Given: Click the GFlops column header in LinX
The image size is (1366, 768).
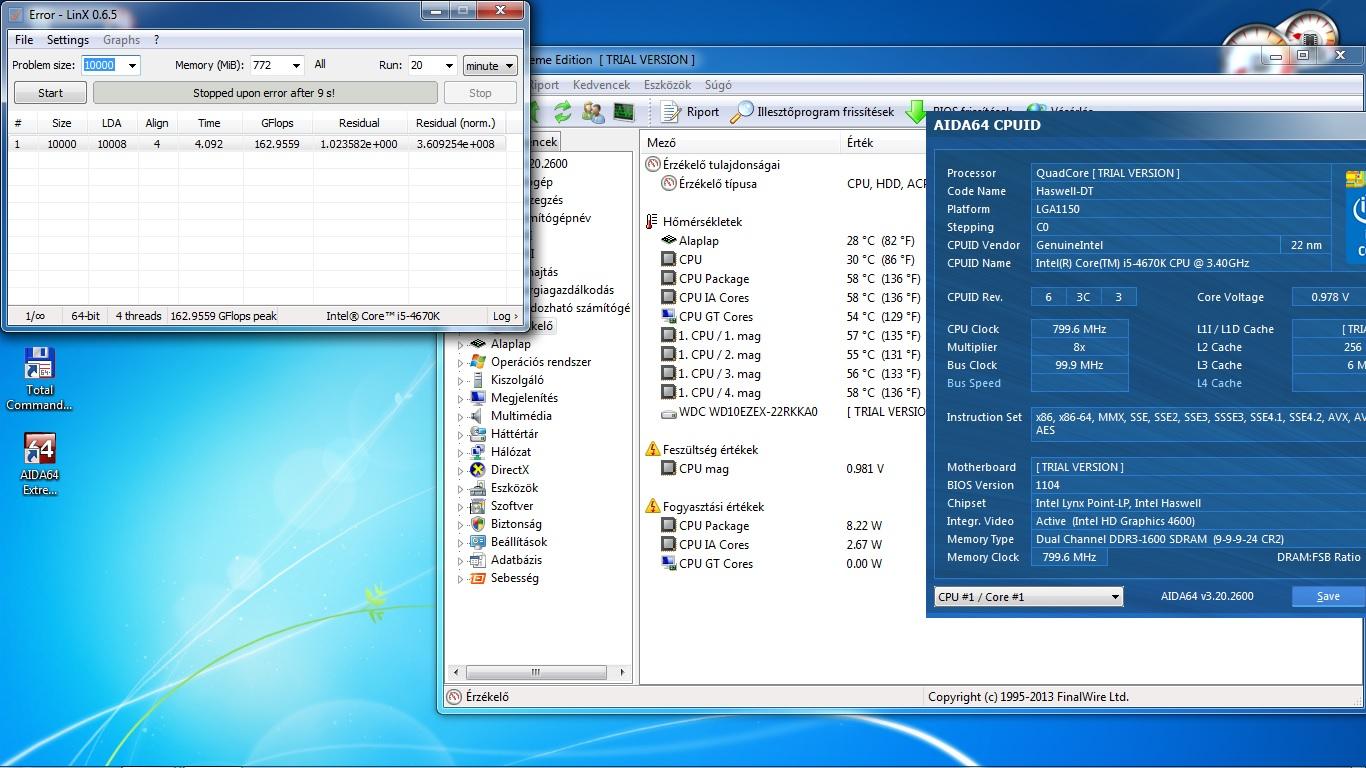Looking at the screenshot, I should [x=277, y=123].
